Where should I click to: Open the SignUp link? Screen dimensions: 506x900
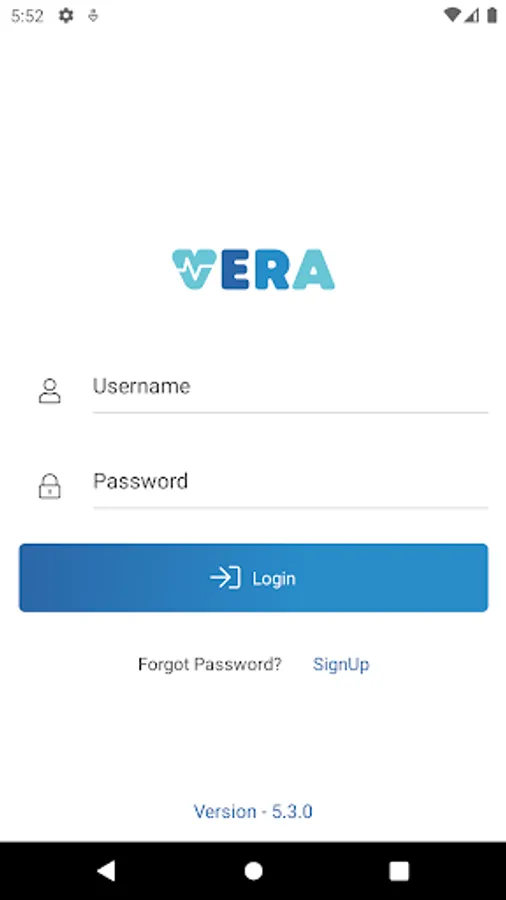click(341, 665)
